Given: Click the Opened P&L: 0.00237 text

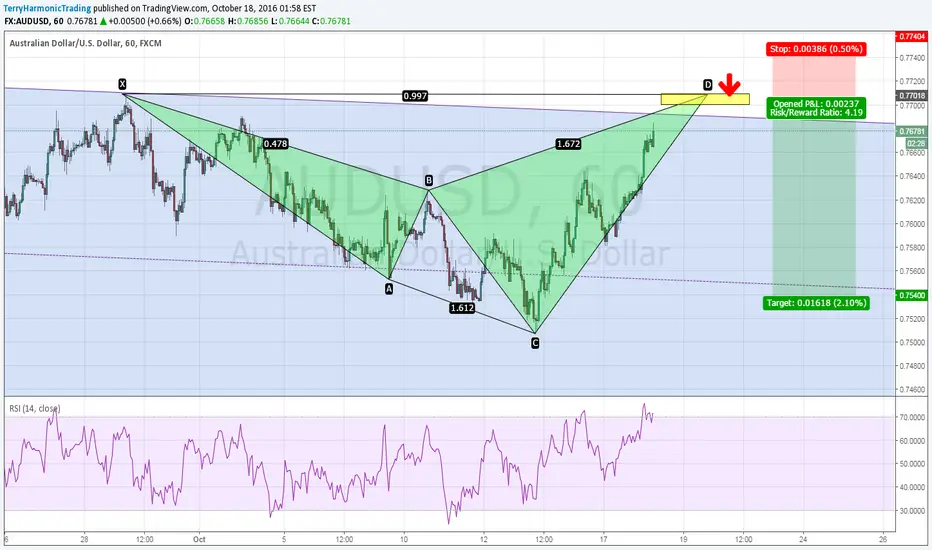Looking at the screenshot, I should pyautogui.click(x=816, y=103).
